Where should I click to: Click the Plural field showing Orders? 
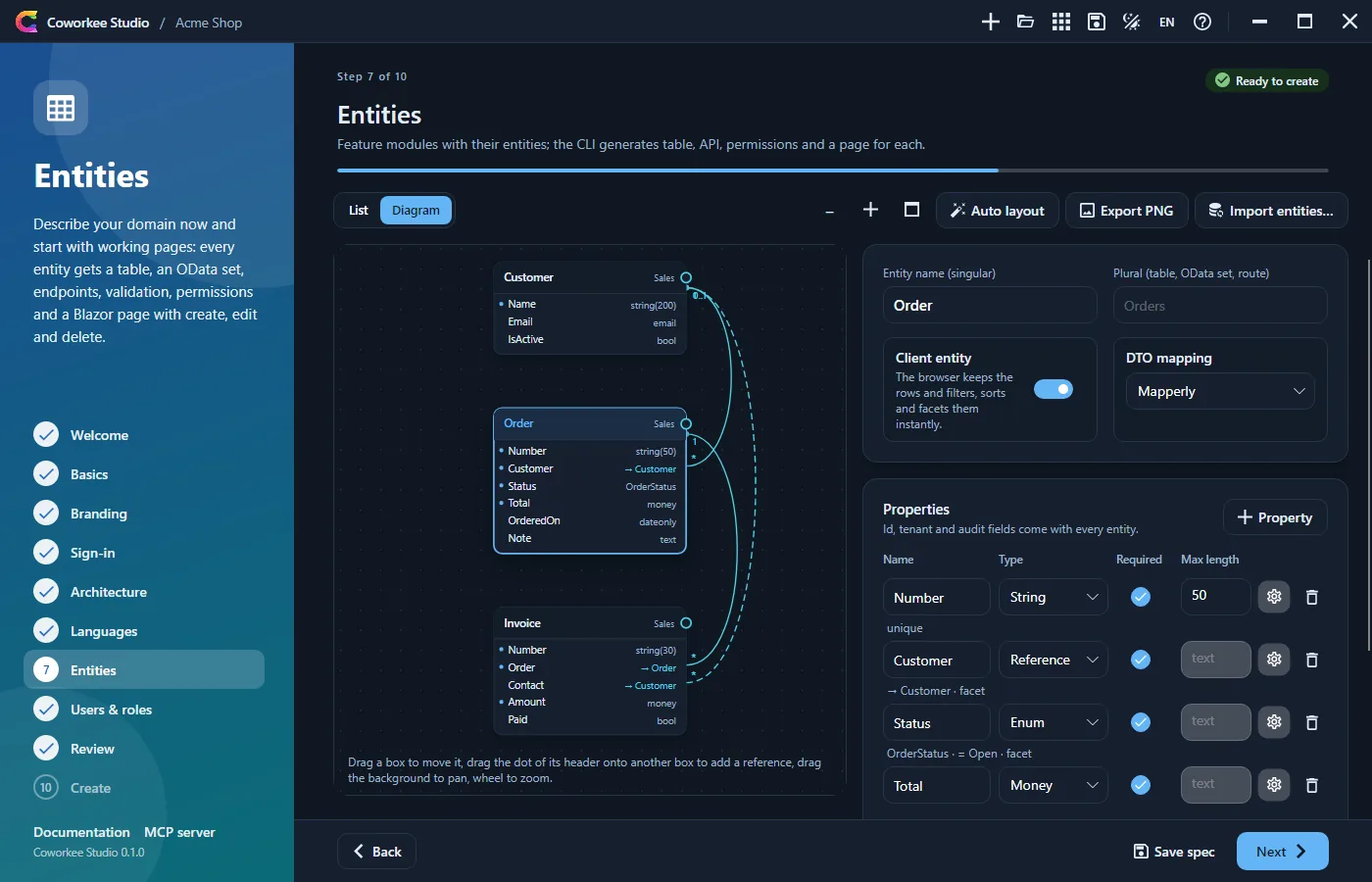1220,306
